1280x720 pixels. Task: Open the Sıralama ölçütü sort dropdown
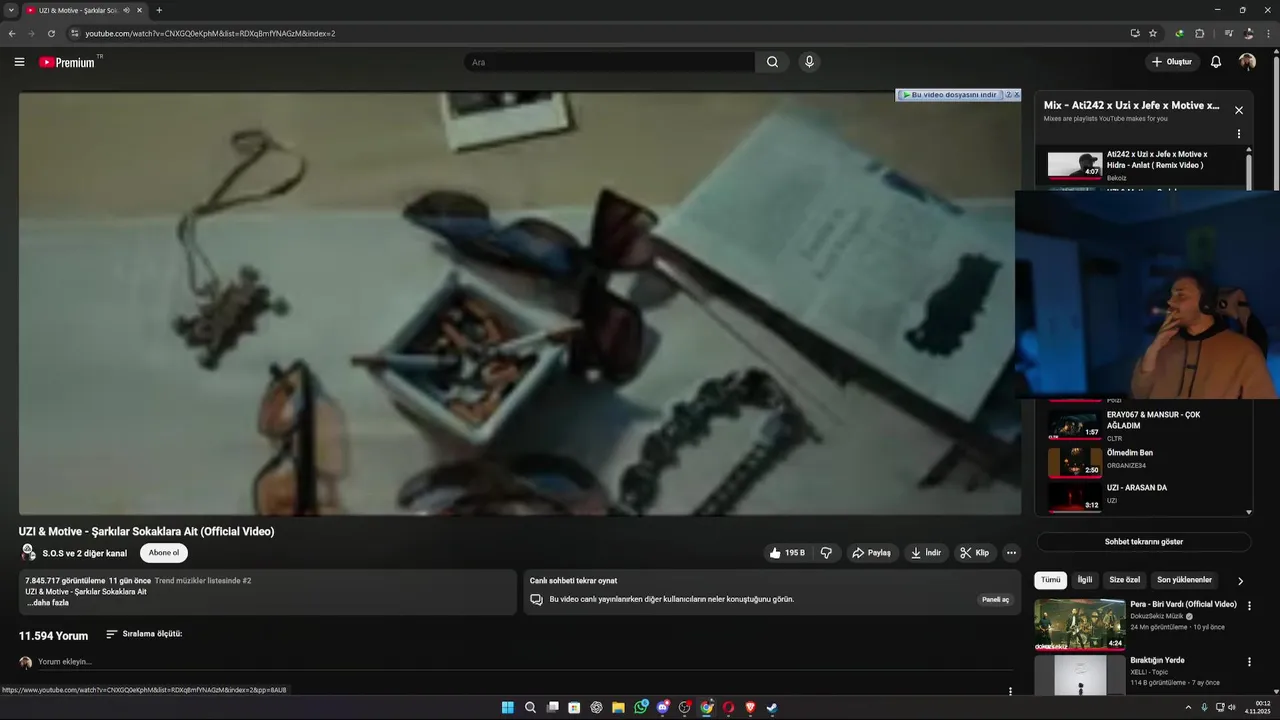click(144, 634)
